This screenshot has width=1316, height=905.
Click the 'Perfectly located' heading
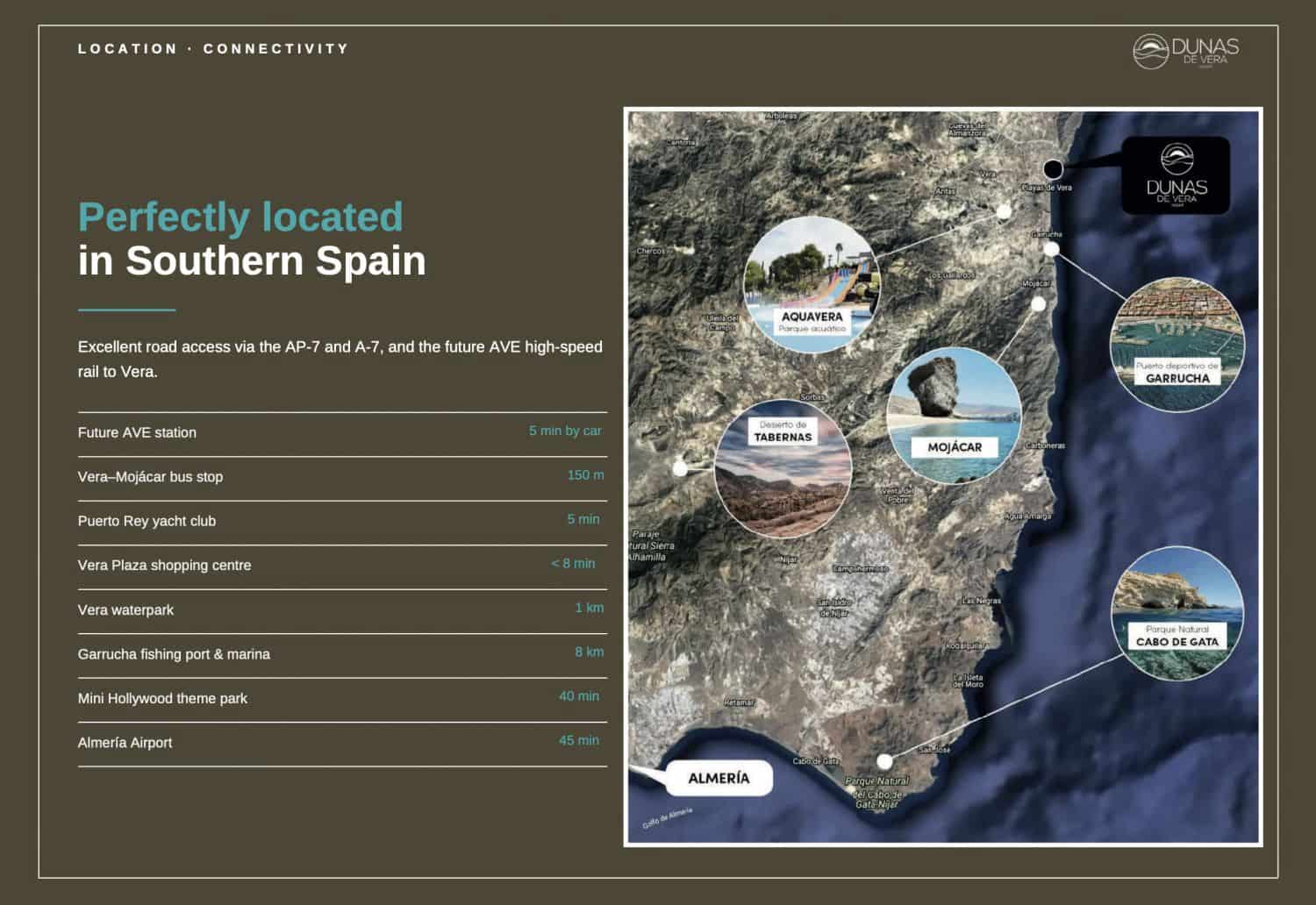240,217
